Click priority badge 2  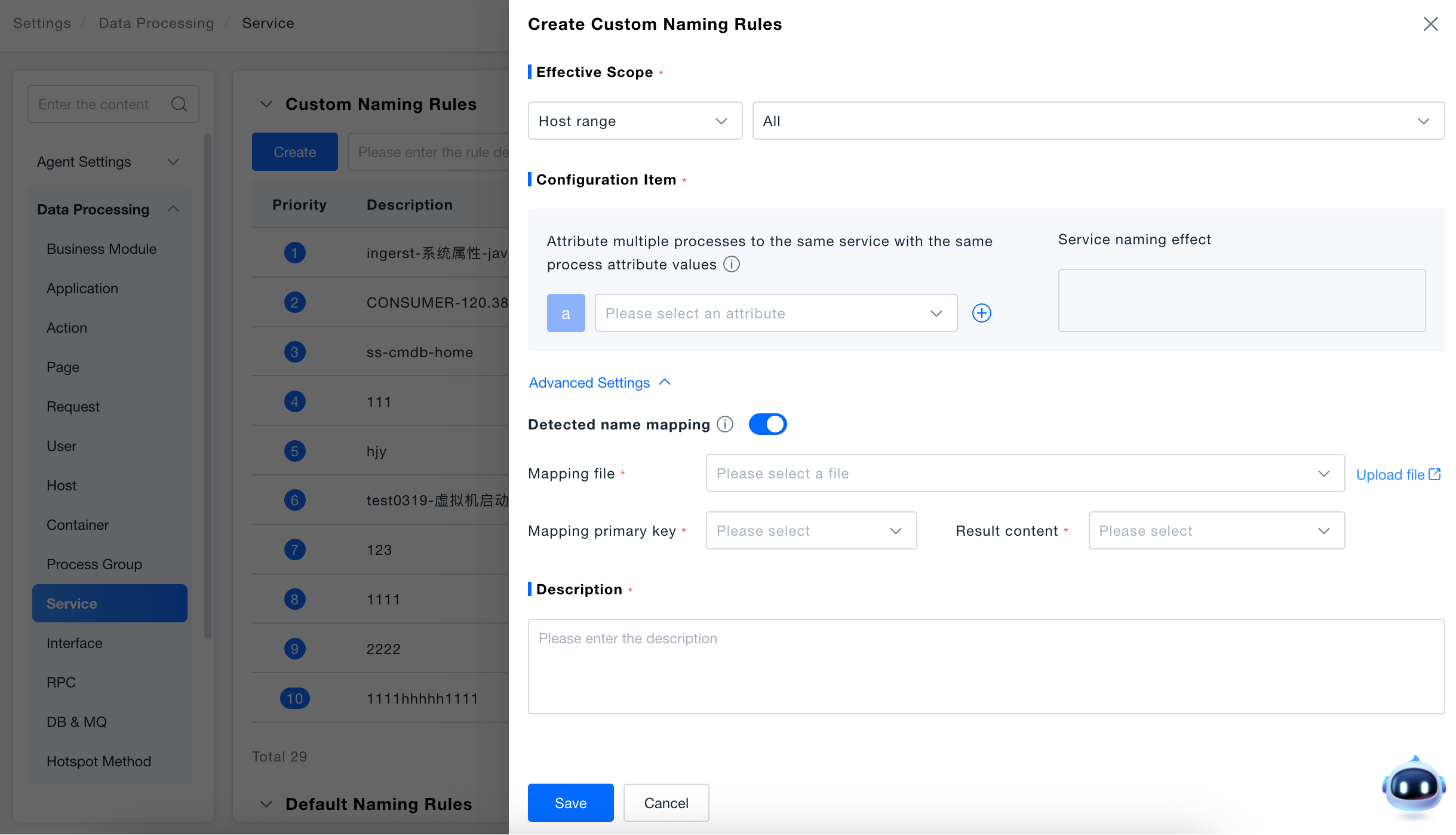pyautogui.click(x=294, y=302)
